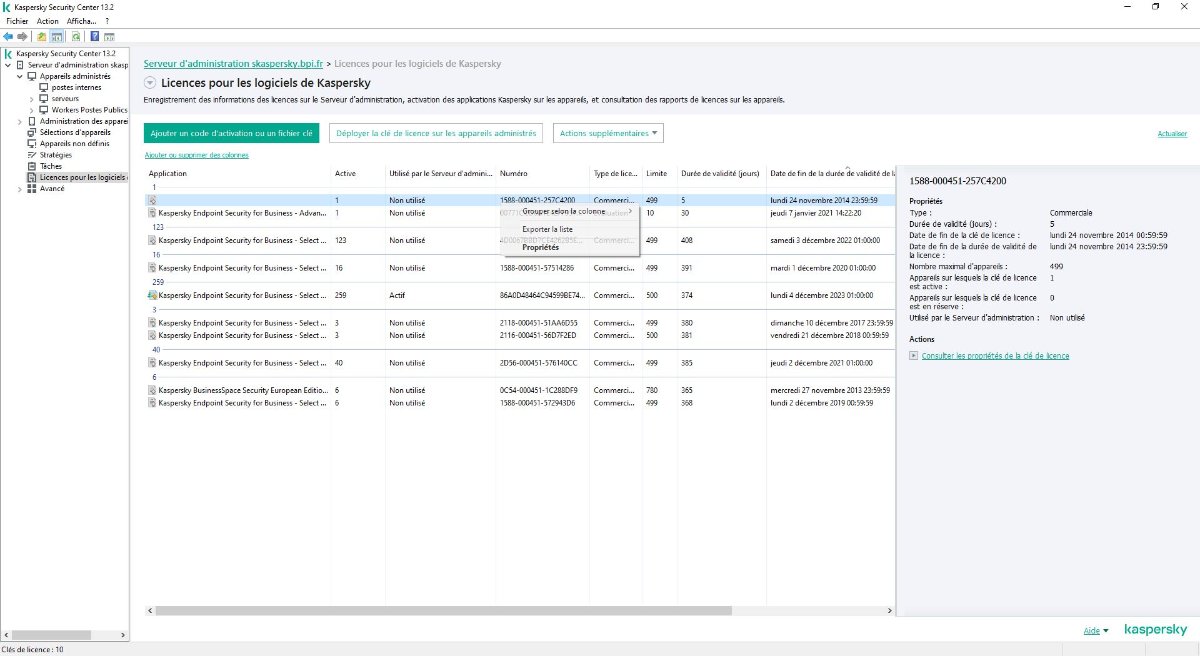This screenshot has height=656, width=1200.
Task: Collapse the Licences pour les logiciels header chevron
Action: 150,83
